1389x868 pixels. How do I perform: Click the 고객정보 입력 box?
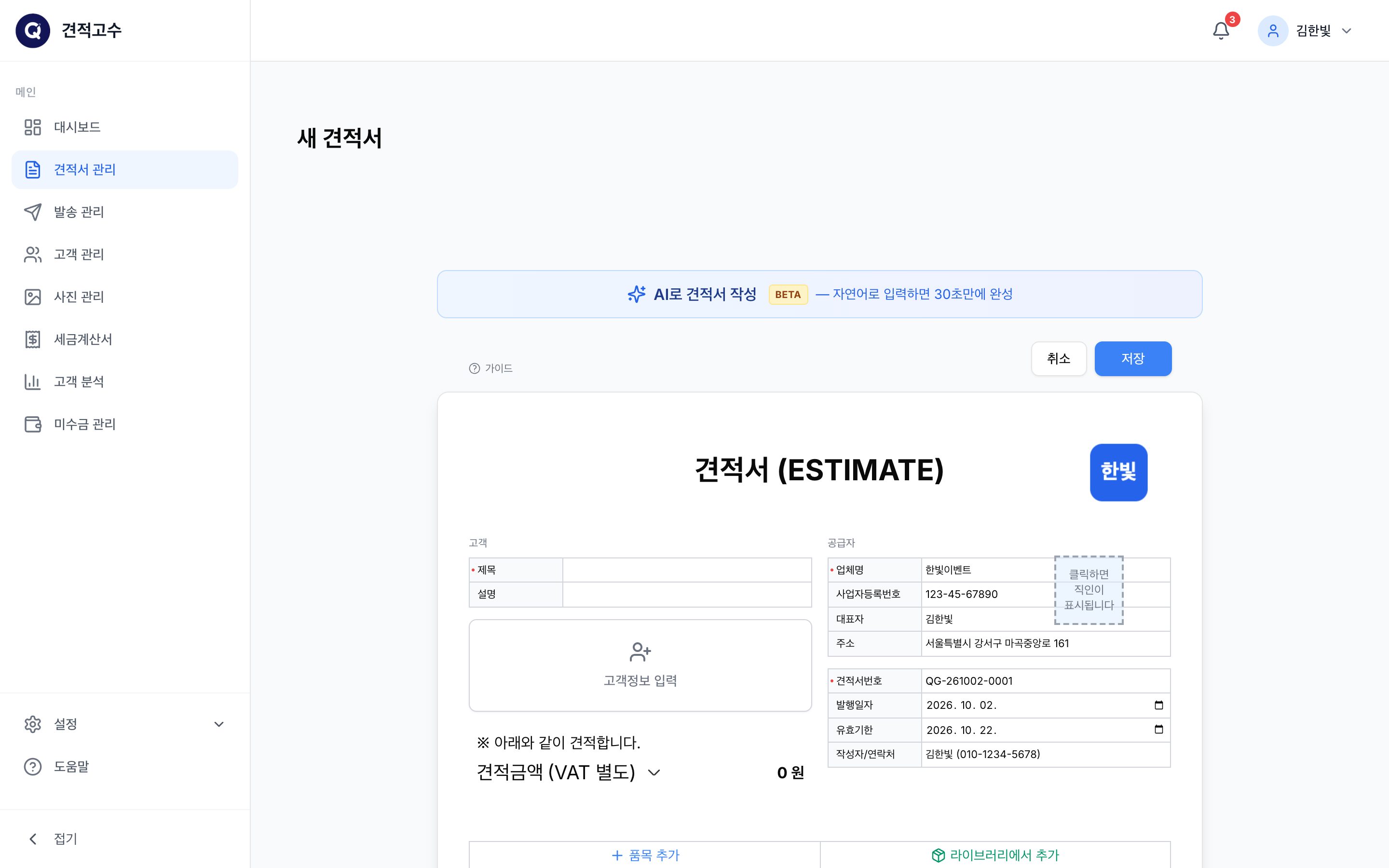[x=640, y=665]
